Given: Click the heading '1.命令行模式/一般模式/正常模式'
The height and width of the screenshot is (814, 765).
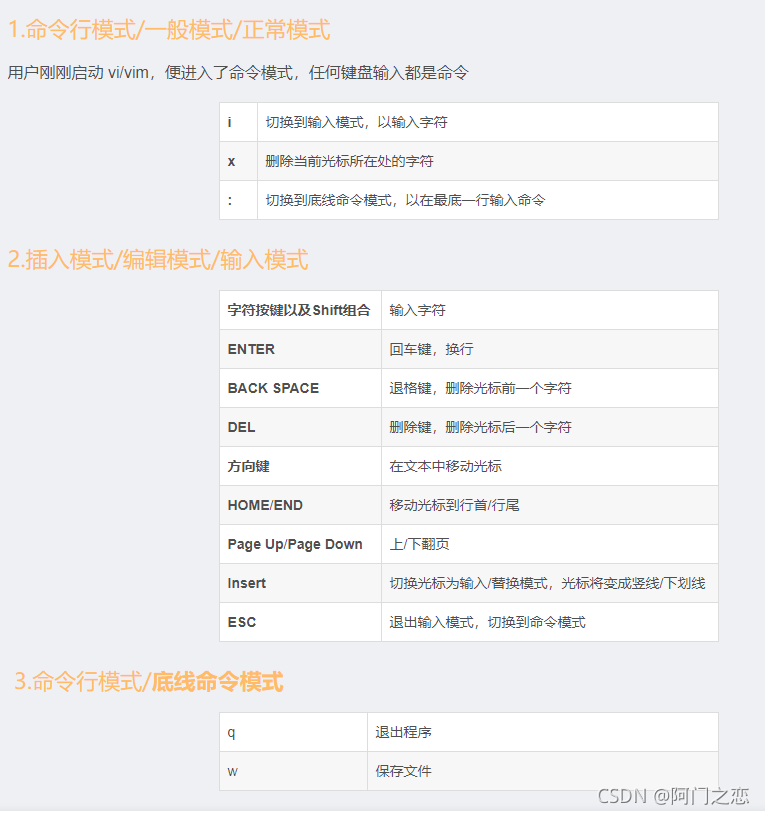Looking at the screenshot, I should point(169,30).
